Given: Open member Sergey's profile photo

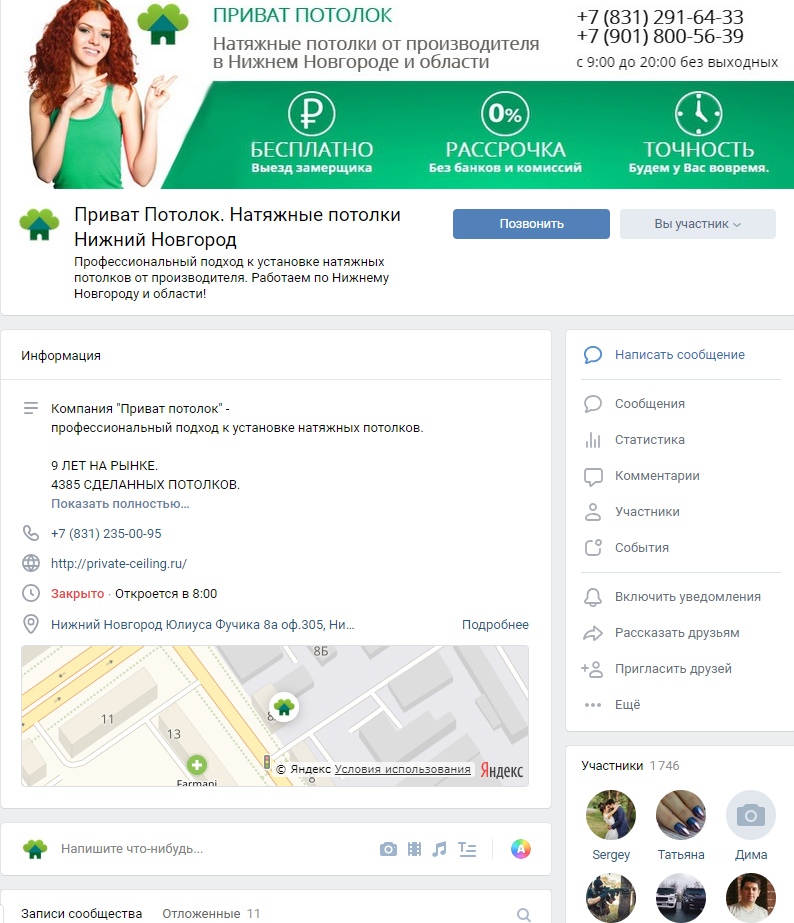Looking at the screenshot, I should pos(611,815).
